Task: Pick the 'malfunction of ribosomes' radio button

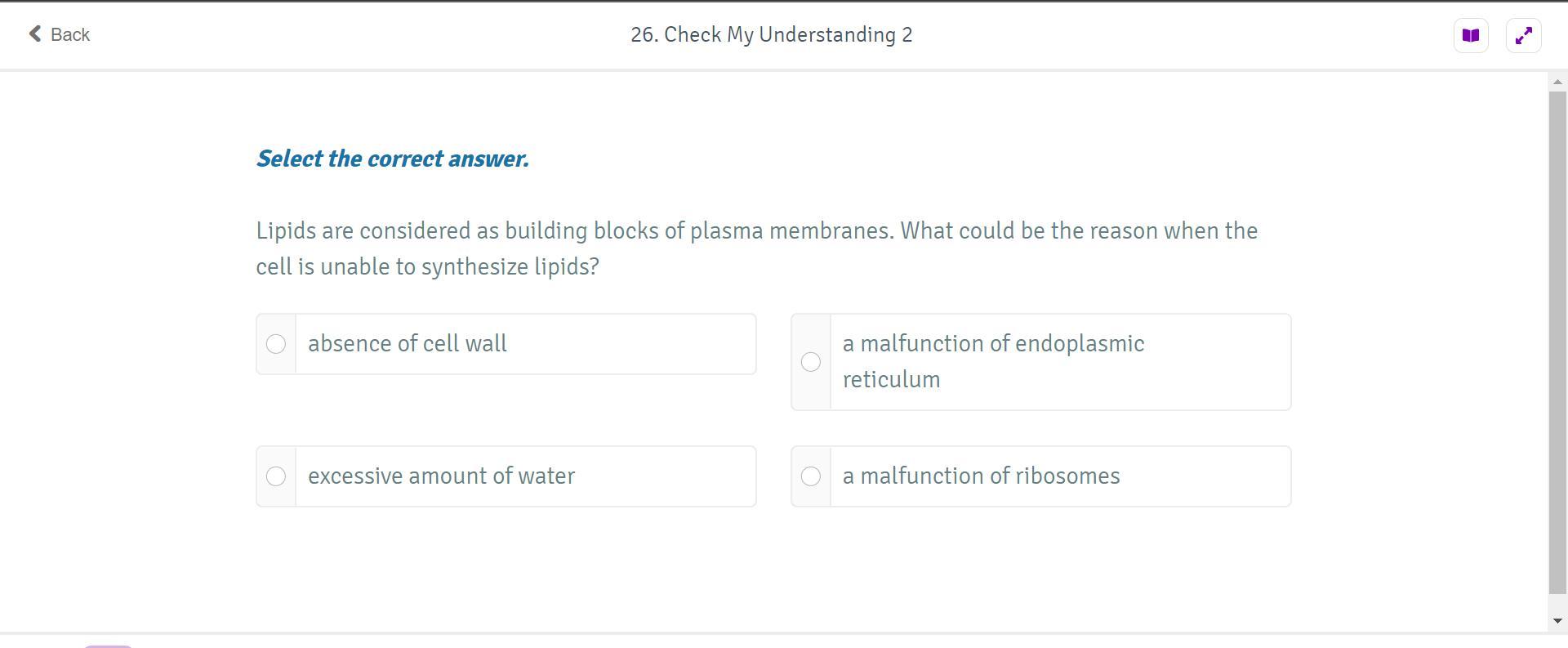Action: click(811, 476)
